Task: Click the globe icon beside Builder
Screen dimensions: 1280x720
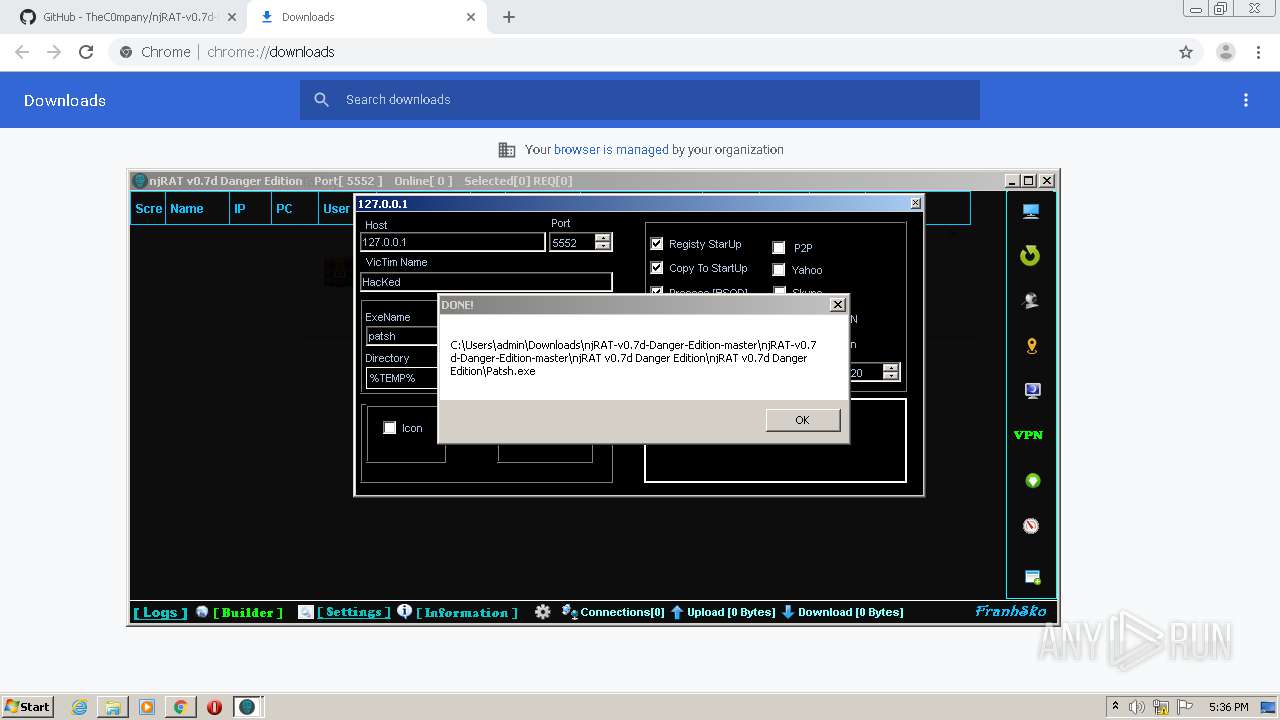Action: [x=202, y=612]
